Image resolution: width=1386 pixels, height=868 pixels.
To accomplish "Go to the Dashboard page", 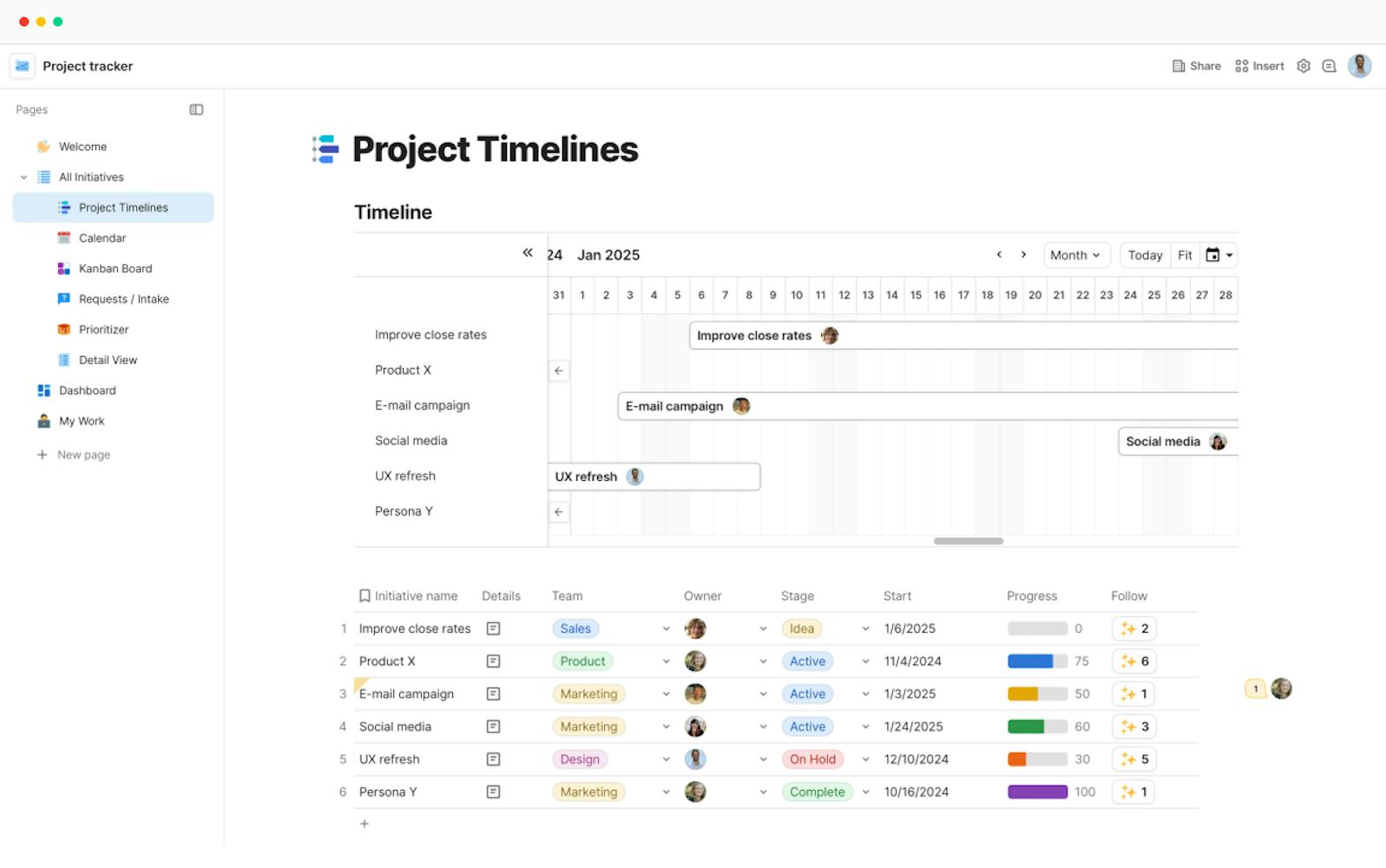I will pos(87,391).
